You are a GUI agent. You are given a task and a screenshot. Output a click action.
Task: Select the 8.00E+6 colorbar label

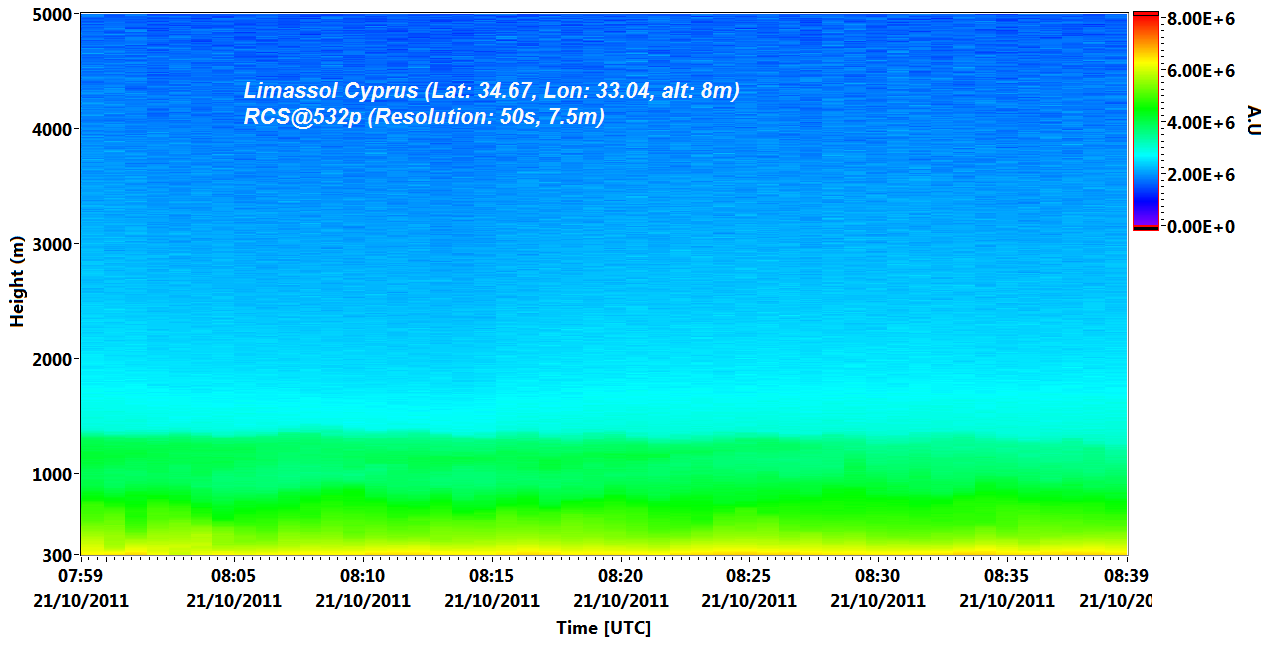[1200, 19]
